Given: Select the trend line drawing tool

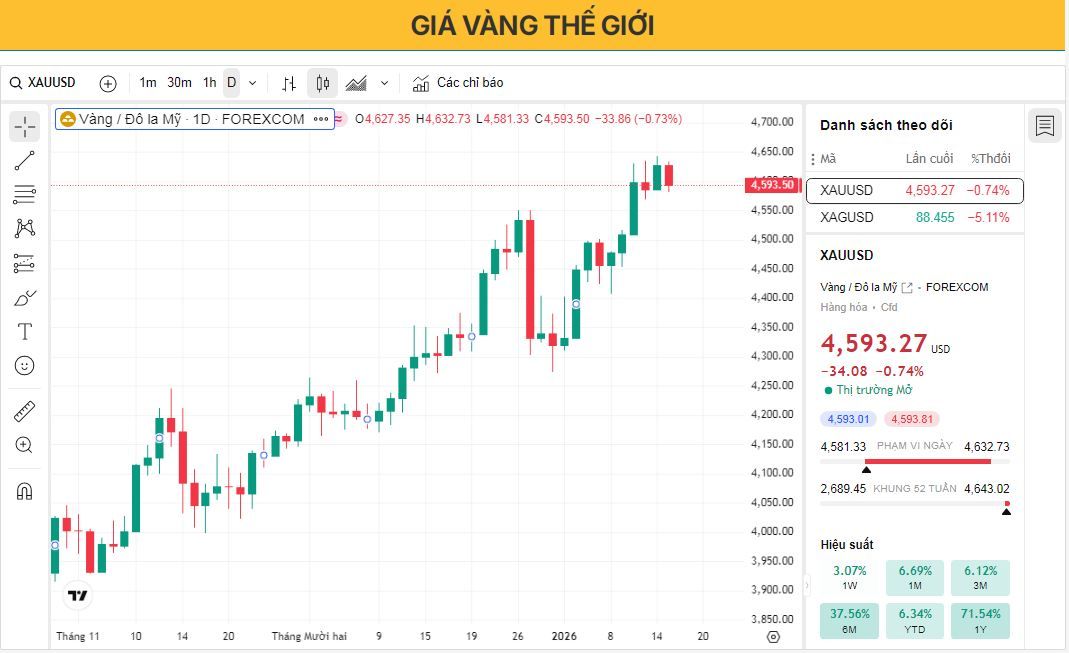Looking at the screenshot, I should pos(25,160).
